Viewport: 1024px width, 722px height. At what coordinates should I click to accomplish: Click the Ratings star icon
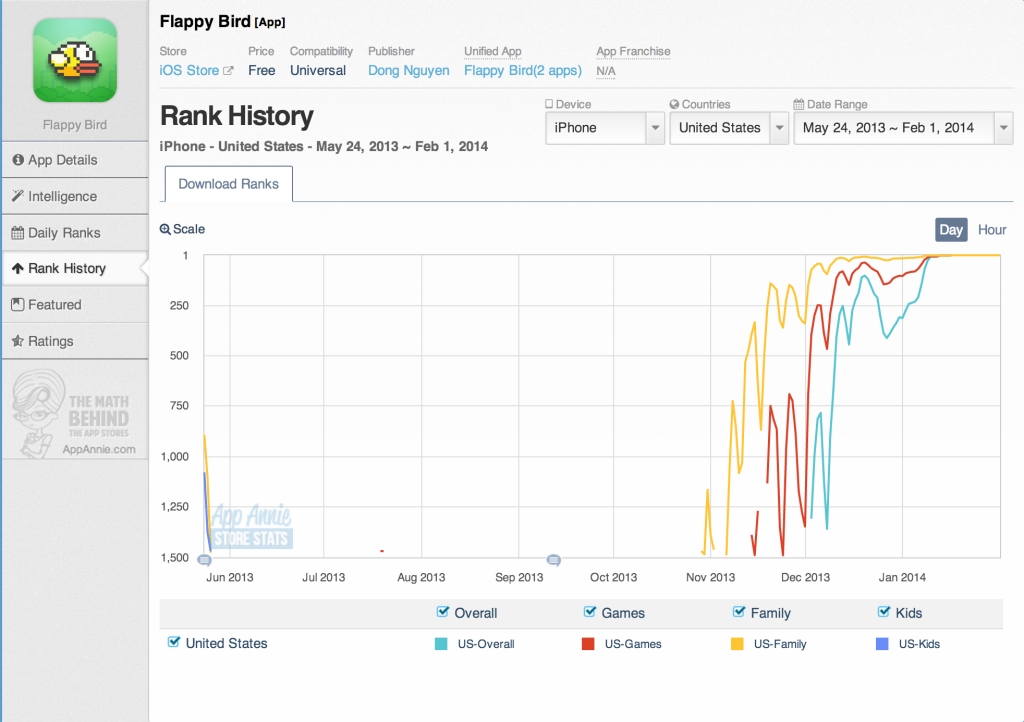18,341
